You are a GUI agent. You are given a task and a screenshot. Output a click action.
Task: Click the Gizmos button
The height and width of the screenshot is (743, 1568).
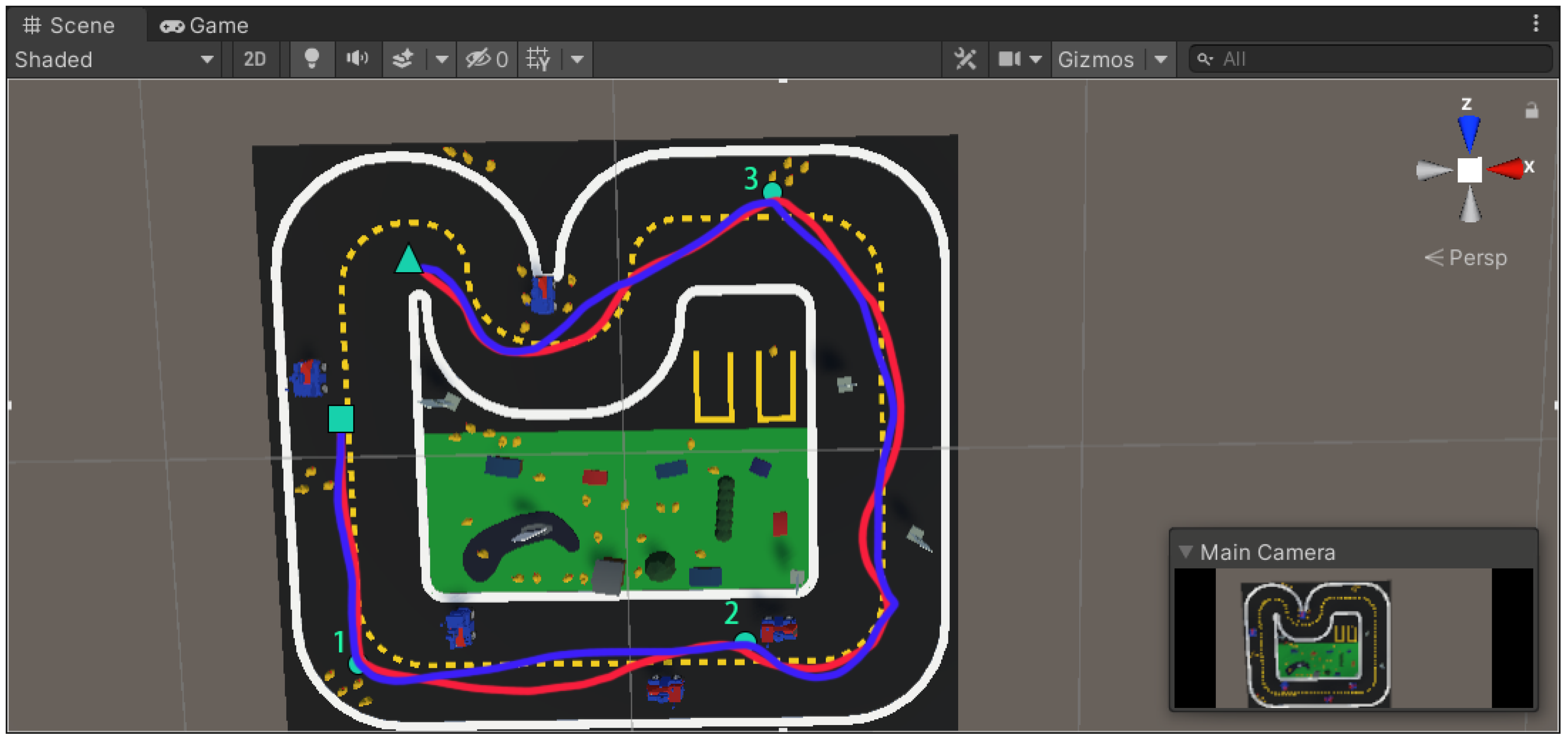pyautogui.click(x=1096, y=59)
